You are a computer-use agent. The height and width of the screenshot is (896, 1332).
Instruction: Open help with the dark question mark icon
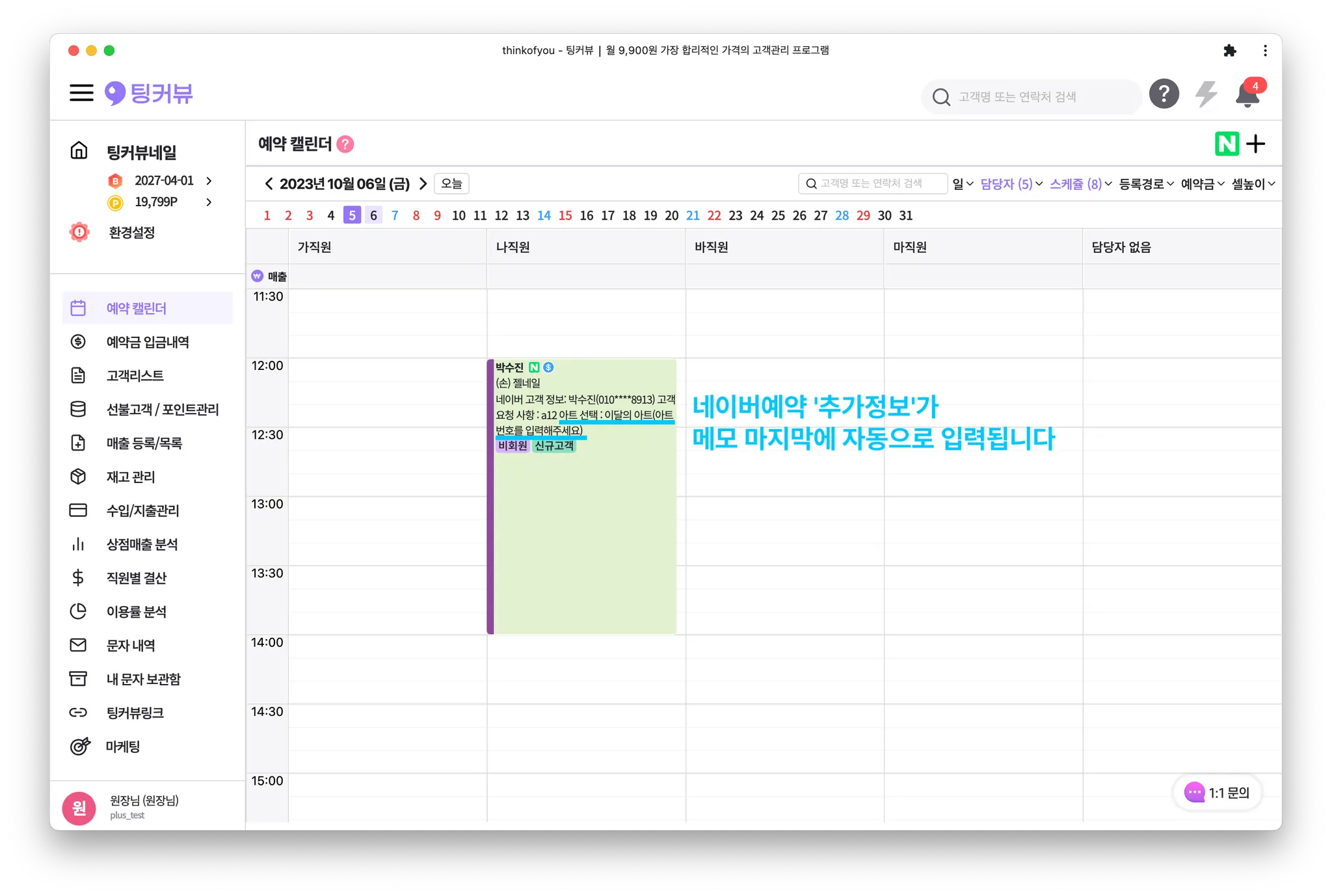[1164, 94]
